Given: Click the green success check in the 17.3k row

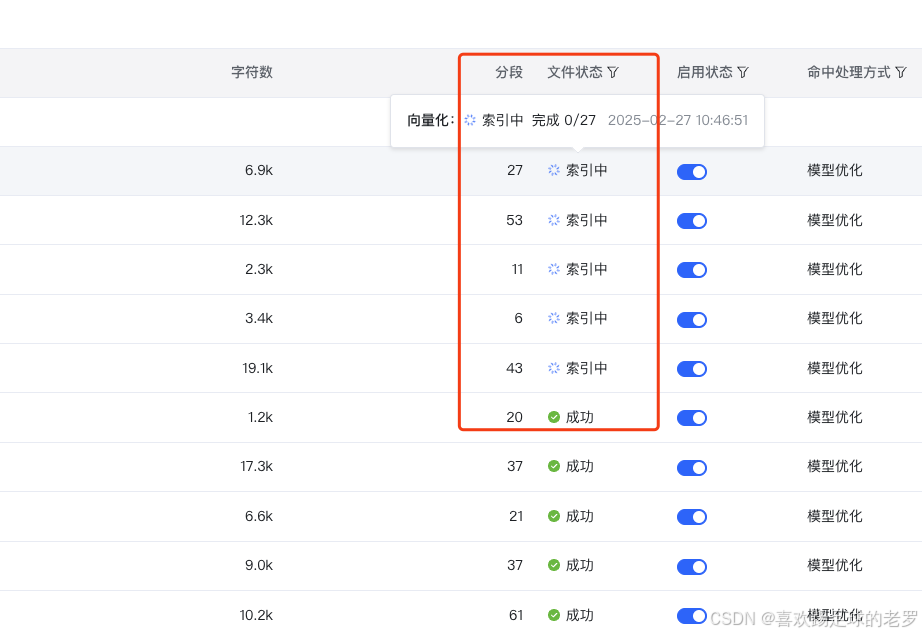Looking at the screenshot, I should [x=554, y=466].
